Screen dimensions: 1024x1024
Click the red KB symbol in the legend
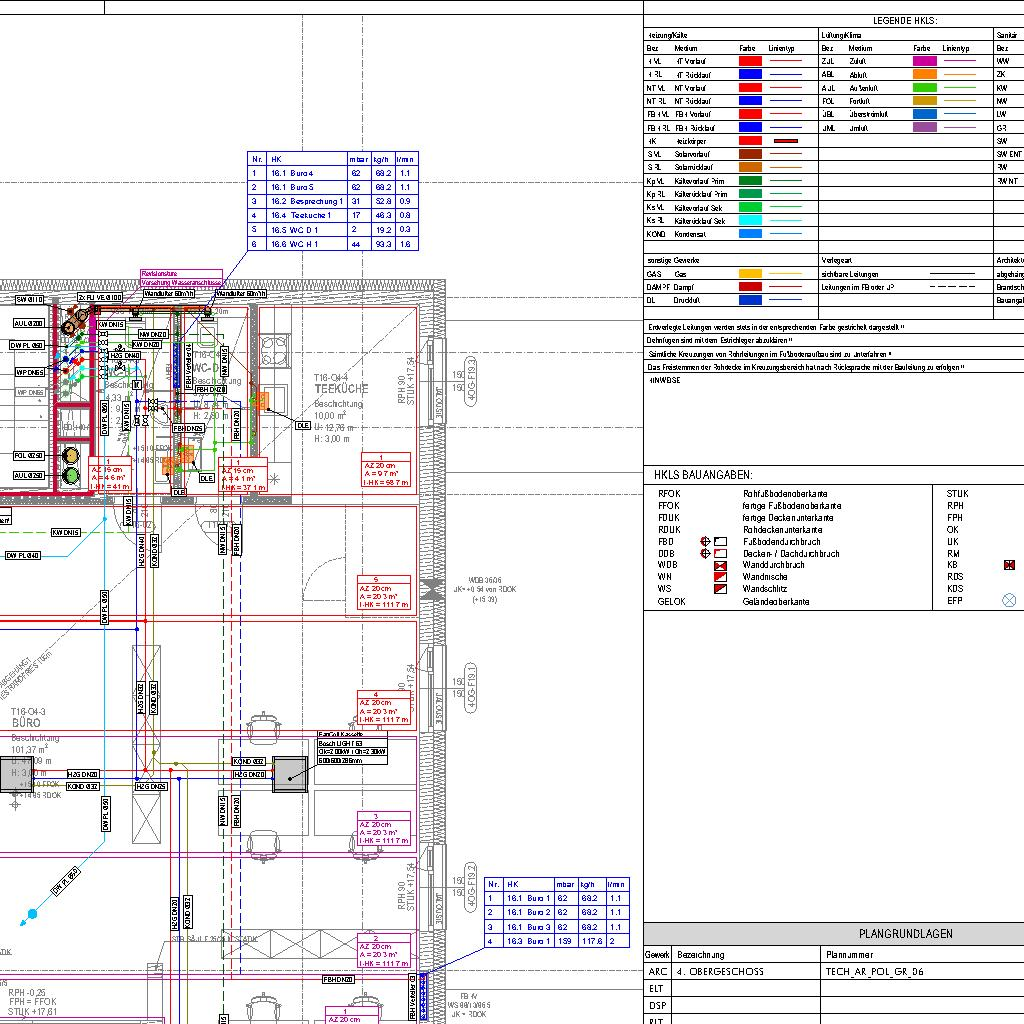1009,566
